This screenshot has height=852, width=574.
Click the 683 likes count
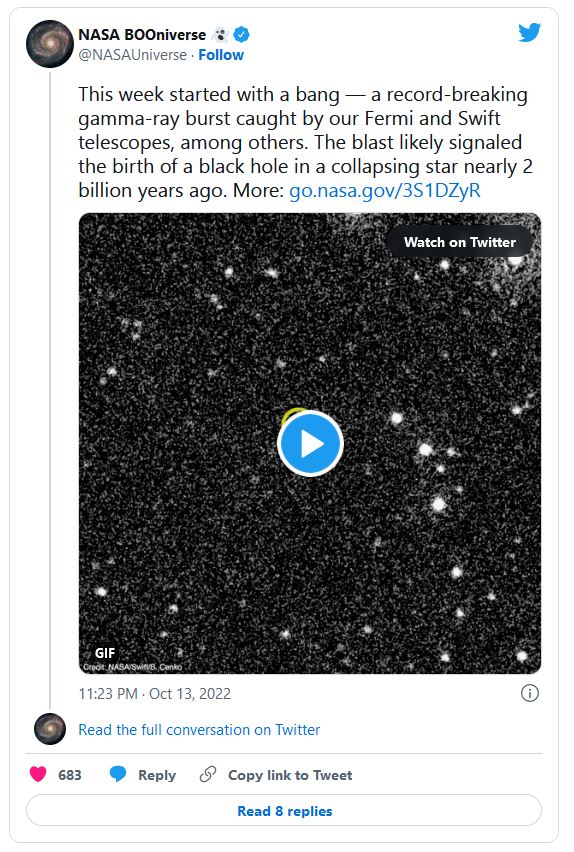point(70,775)
